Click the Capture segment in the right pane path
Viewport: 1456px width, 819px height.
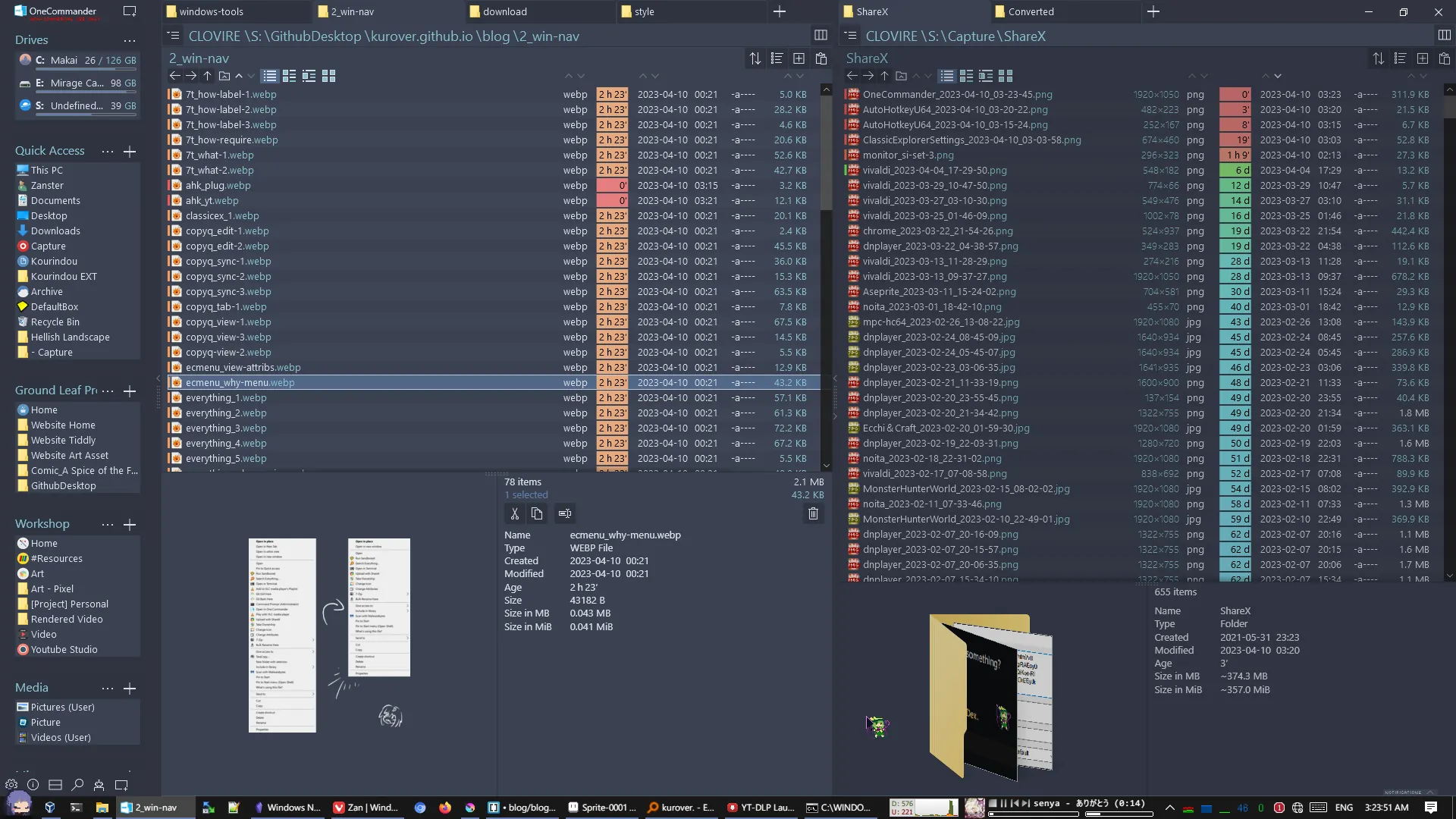(971, 36)
